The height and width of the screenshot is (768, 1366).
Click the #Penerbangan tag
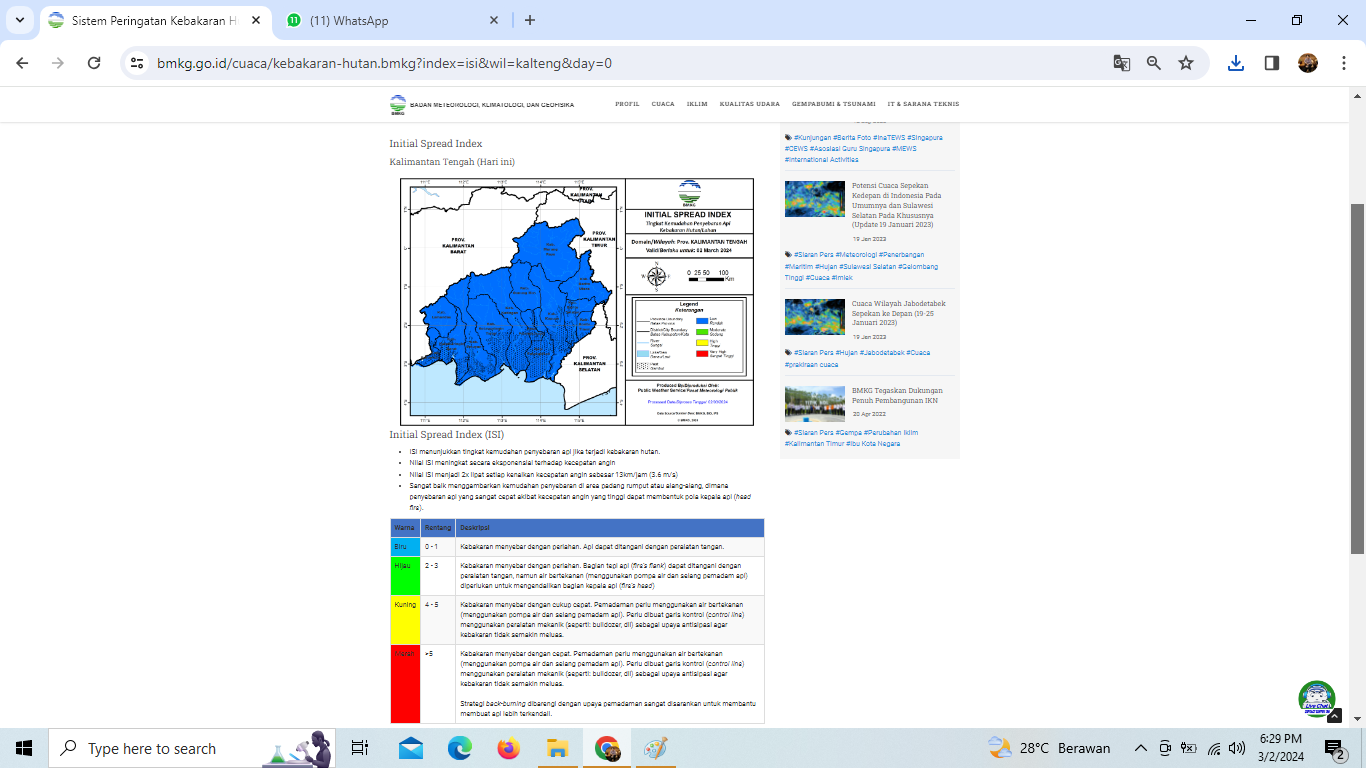[x=903, y=255]
